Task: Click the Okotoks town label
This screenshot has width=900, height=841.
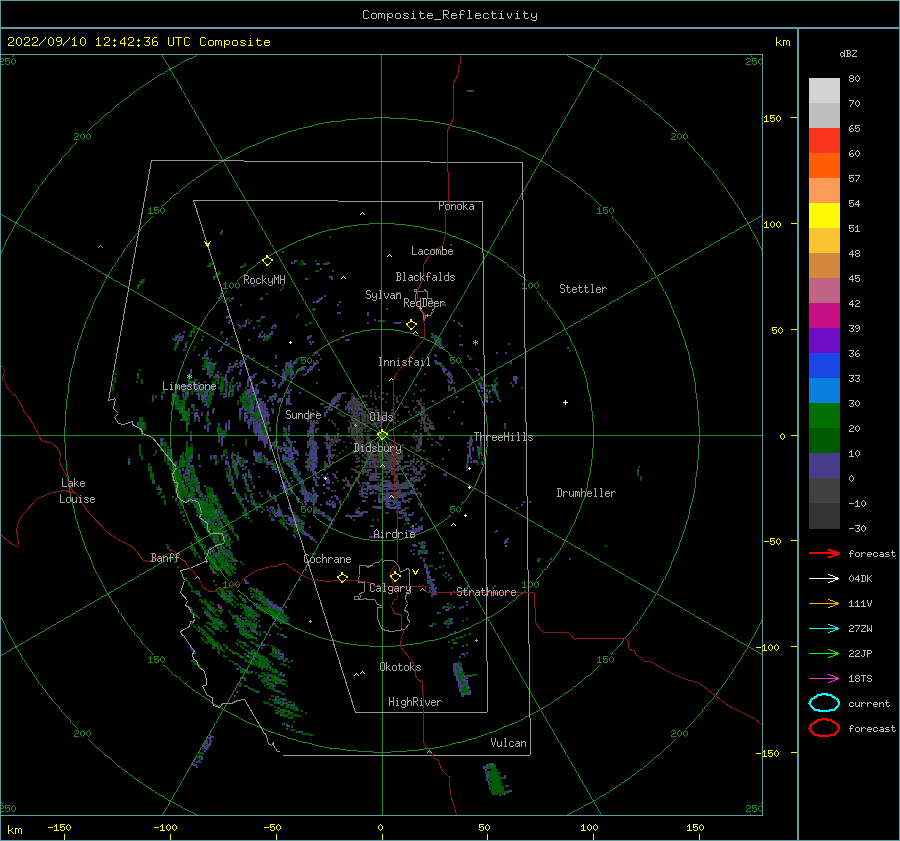Action: [400, 666]
